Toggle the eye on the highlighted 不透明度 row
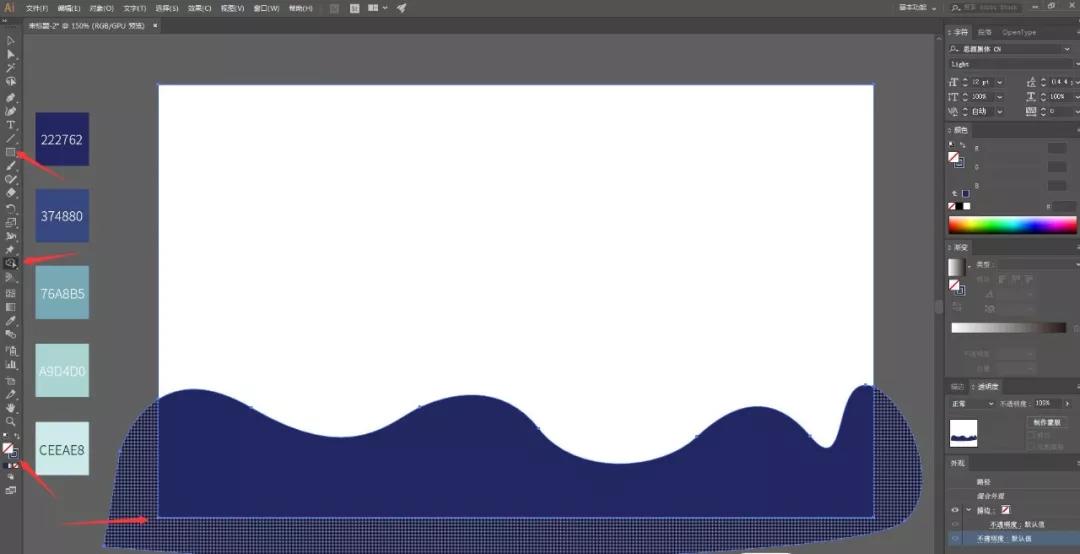Image resolution: width=1080 pixels, height=554 pixels. point(955,538)
